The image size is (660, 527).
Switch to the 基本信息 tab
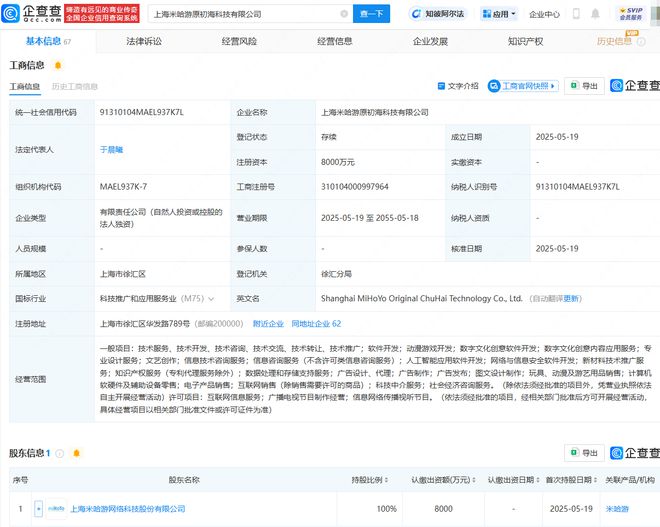48,41
